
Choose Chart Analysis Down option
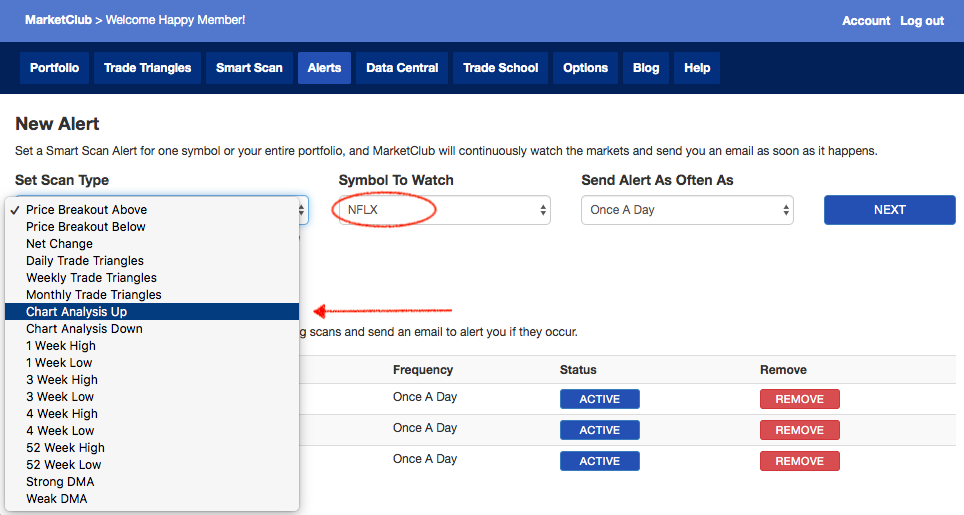coord(152,329)
